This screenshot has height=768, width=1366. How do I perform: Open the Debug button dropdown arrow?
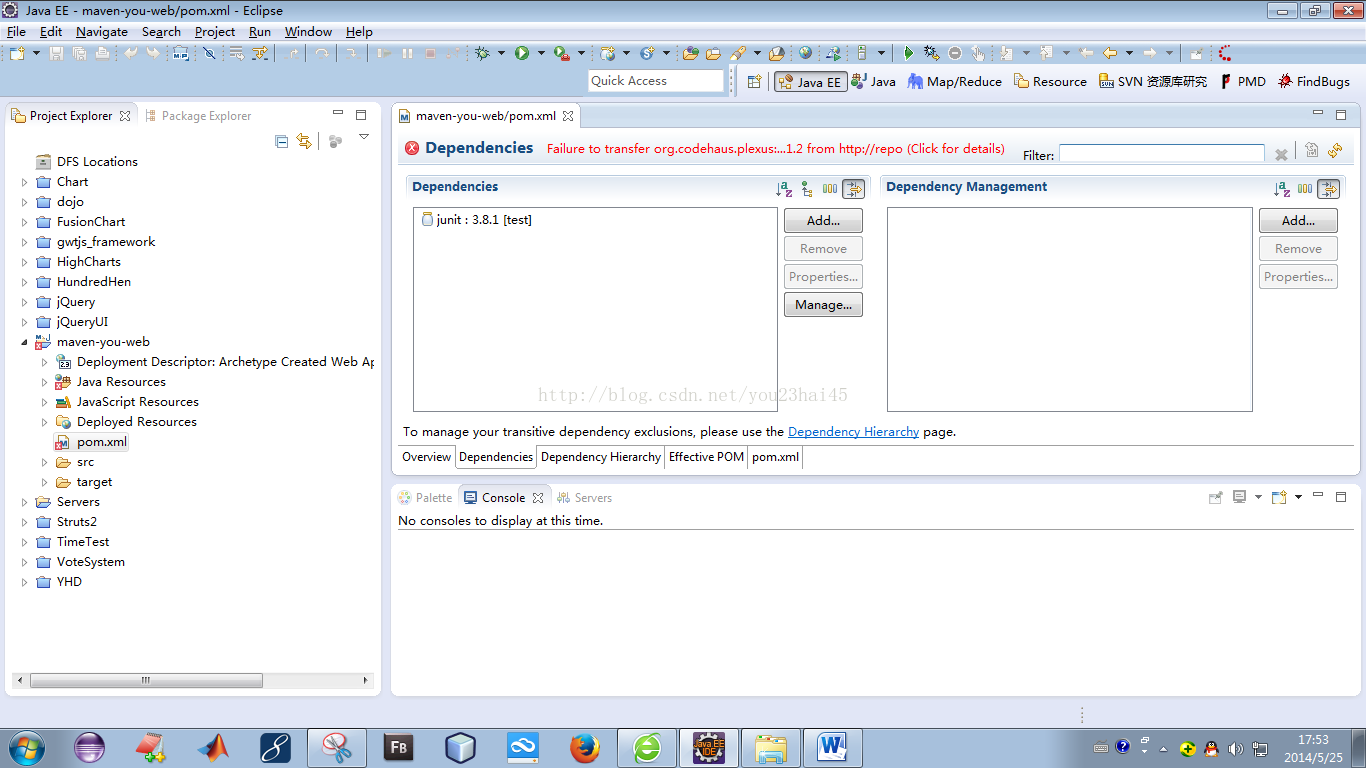[x=501, y=53]
